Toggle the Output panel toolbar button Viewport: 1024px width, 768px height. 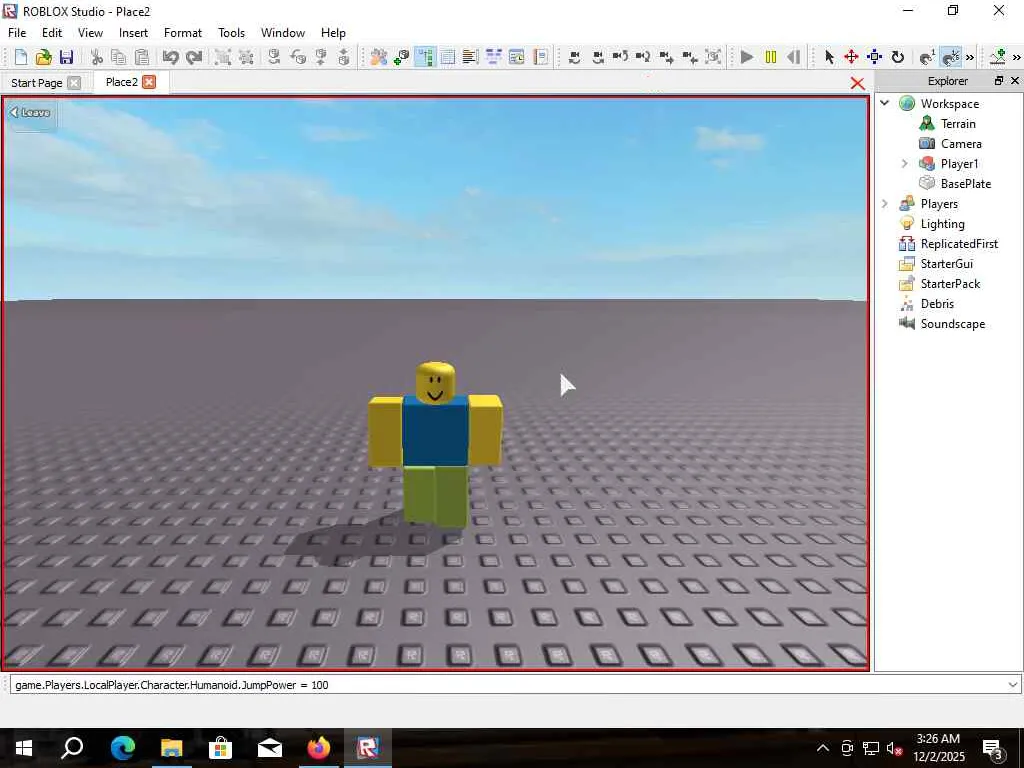pos(470,57)
